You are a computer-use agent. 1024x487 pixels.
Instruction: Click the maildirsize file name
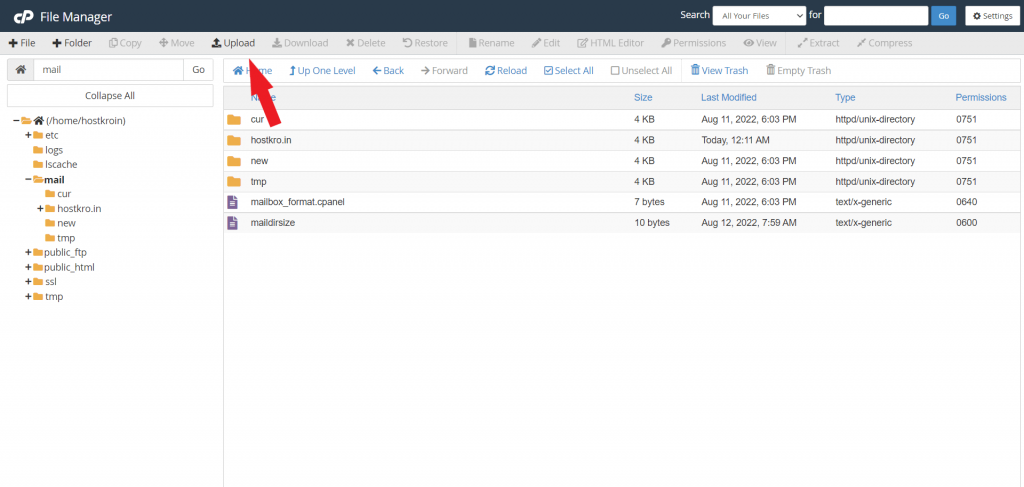273,223
